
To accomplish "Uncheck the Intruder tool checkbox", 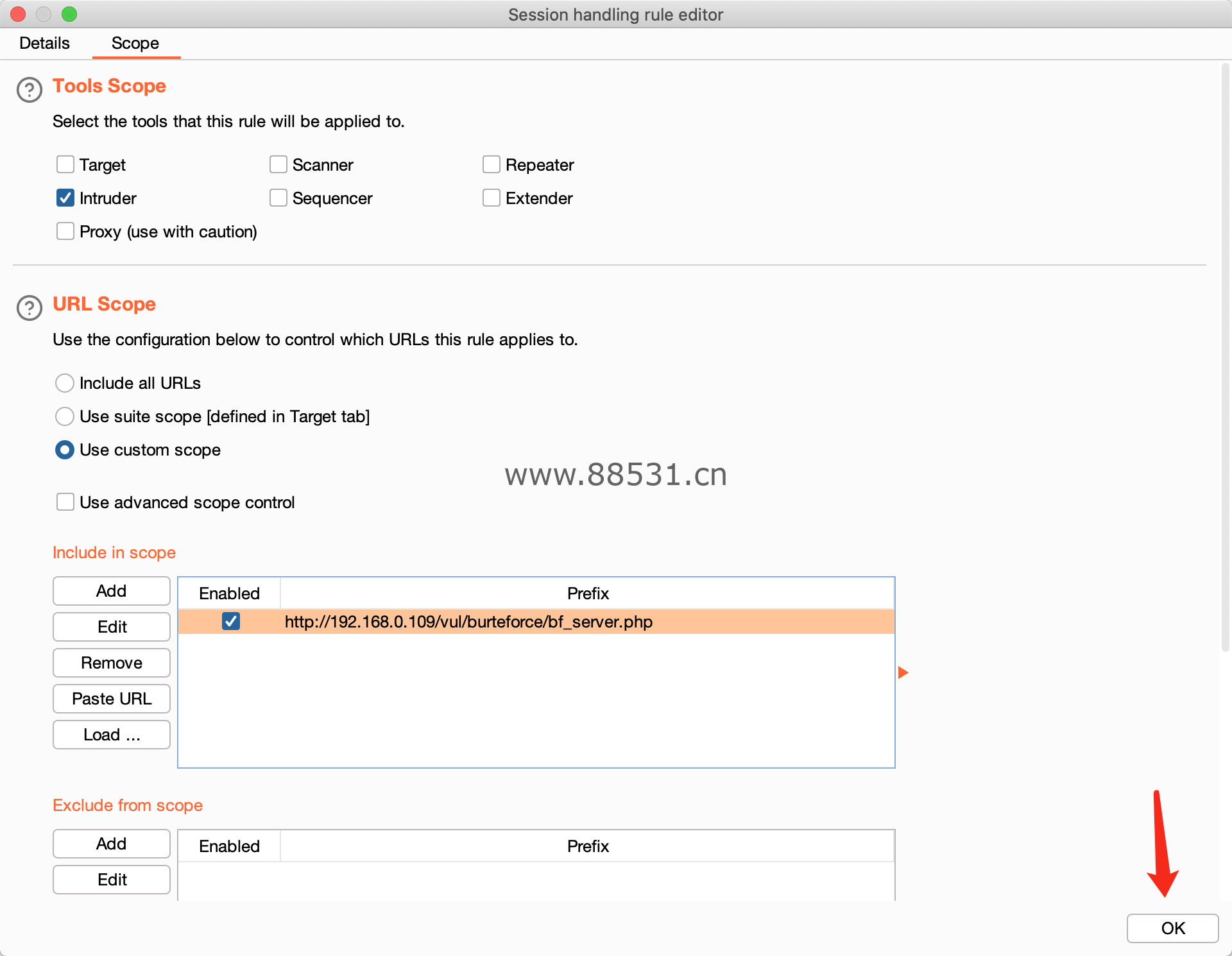I will coord(65,198).
